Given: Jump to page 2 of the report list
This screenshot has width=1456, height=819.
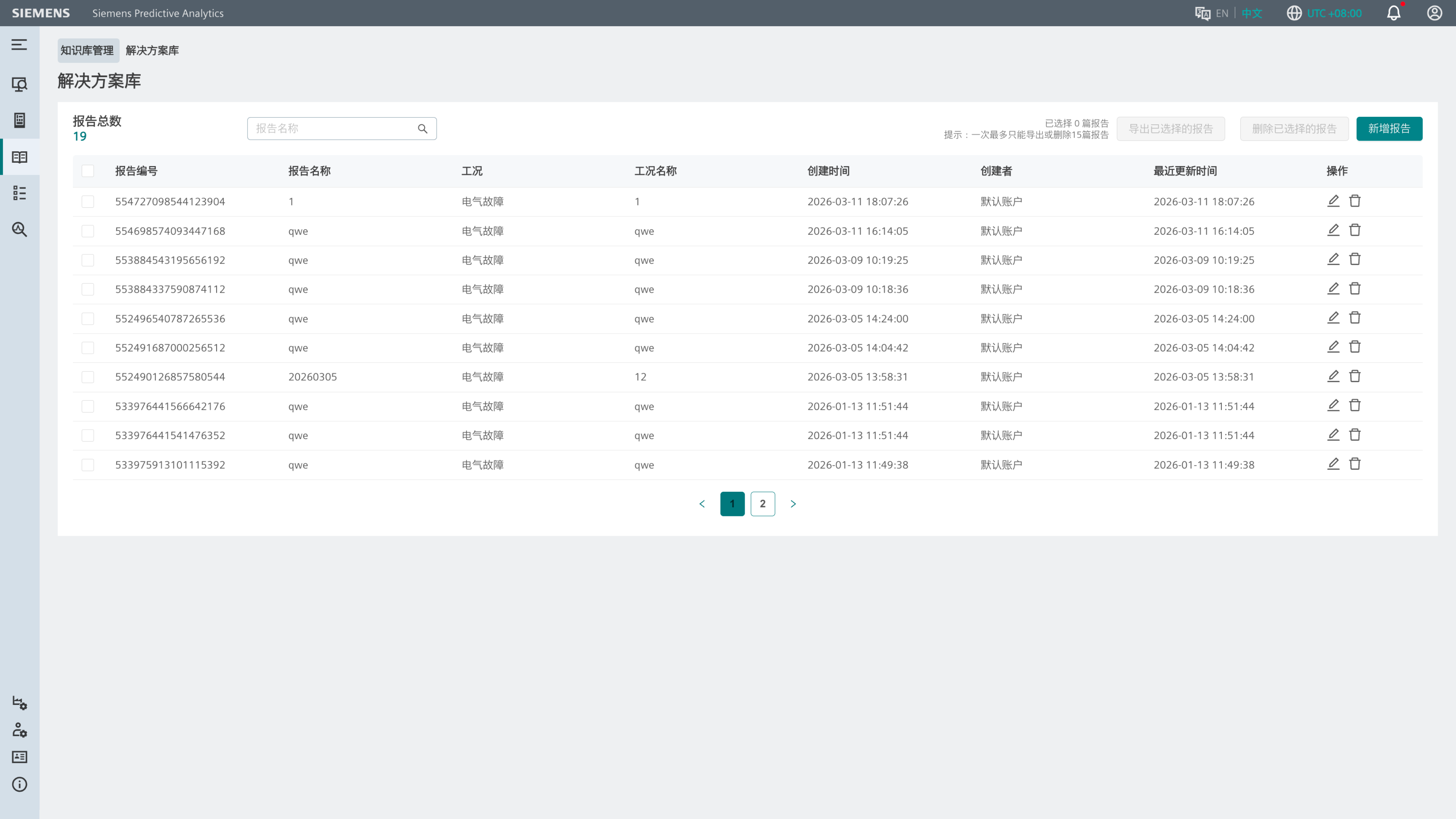Looking at the screenshot, I should point(763,504).
